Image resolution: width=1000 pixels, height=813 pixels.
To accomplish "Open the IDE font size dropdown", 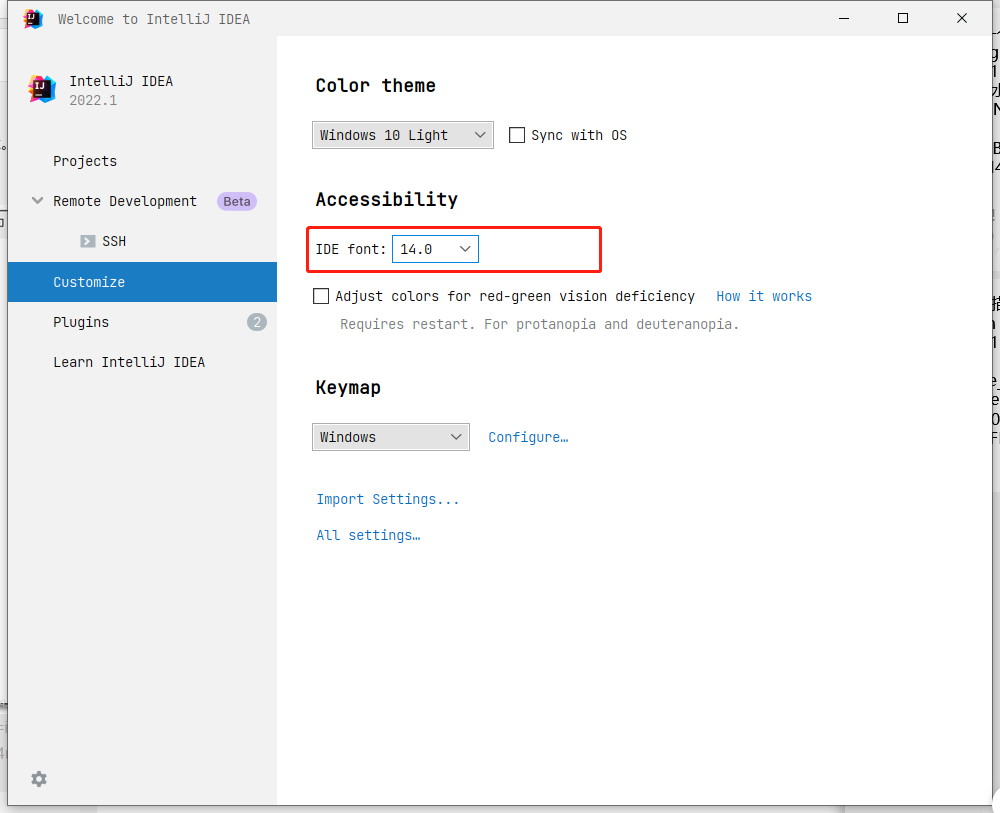I will tap(435, 249).
